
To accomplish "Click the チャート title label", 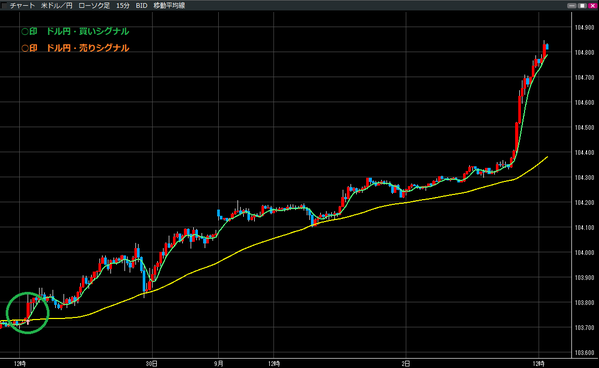I will pyautogui.click(x=22, y=6).
